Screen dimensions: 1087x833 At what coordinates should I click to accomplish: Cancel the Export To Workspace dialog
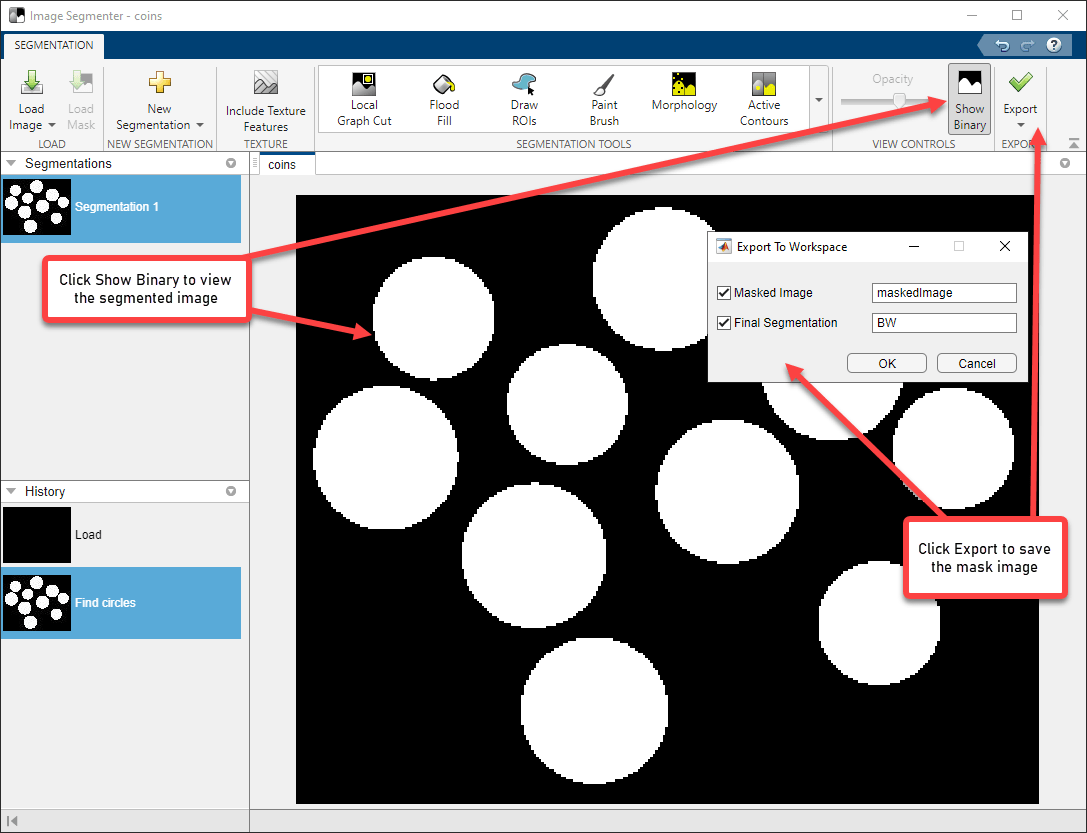coord(976,363)
